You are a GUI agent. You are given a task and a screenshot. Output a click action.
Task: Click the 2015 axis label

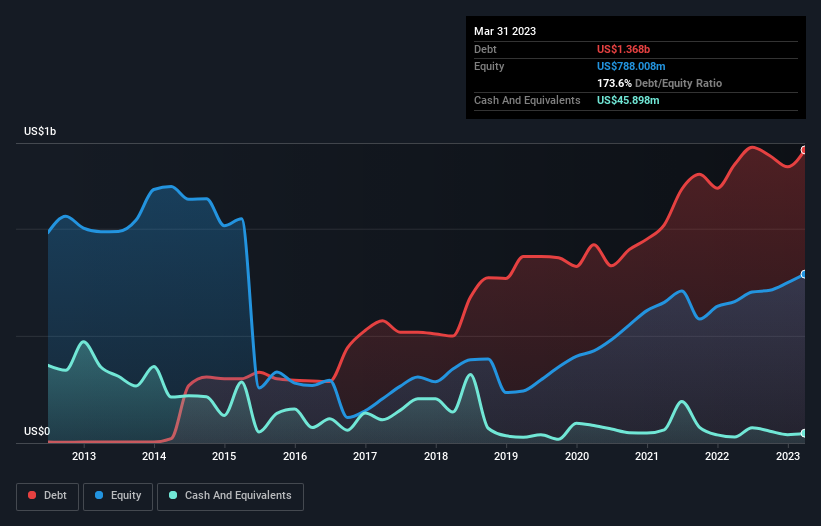pyautogui.click(x=224, y=456)
